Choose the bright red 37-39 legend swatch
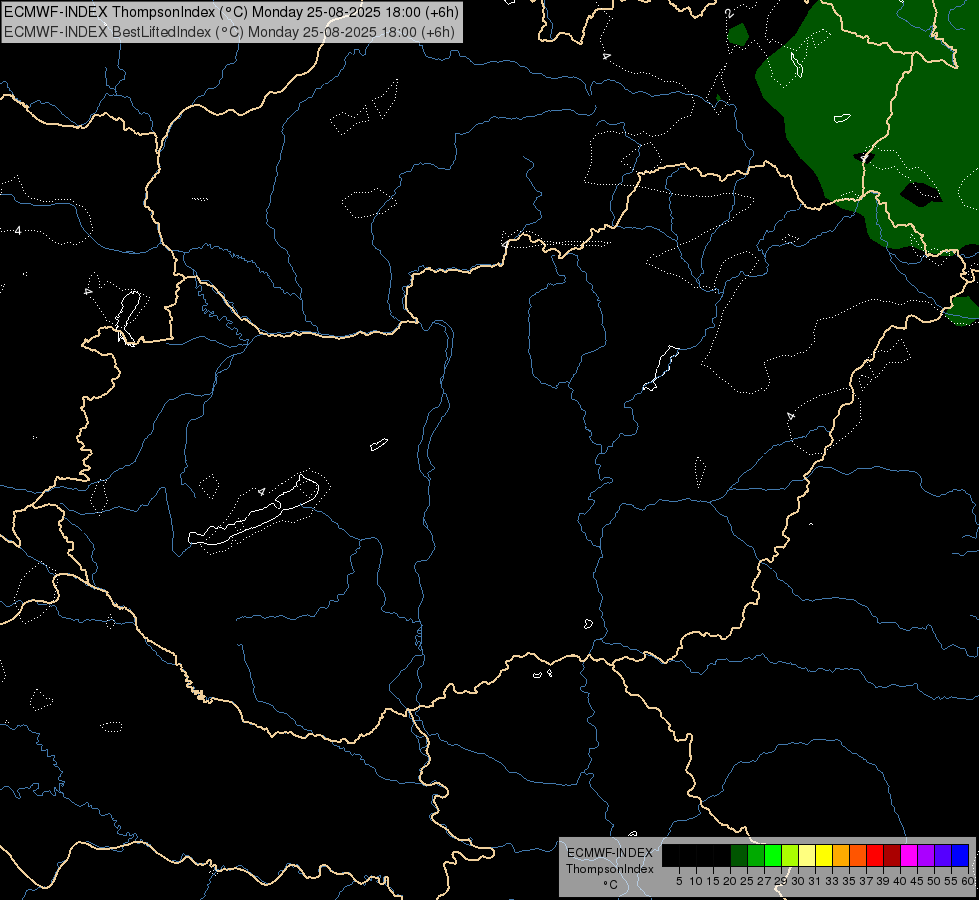979x900 pixels. pyautogui.click(x=875, y=855)
